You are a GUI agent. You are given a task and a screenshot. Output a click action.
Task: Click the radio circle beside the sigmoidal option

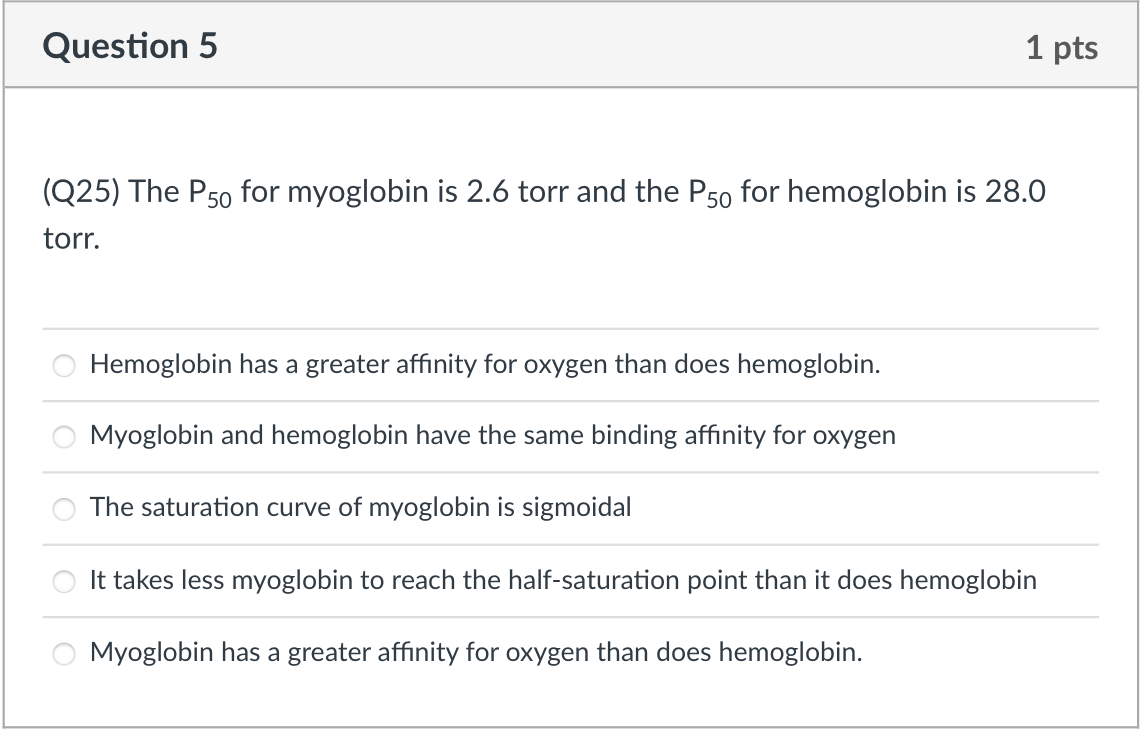64,508
